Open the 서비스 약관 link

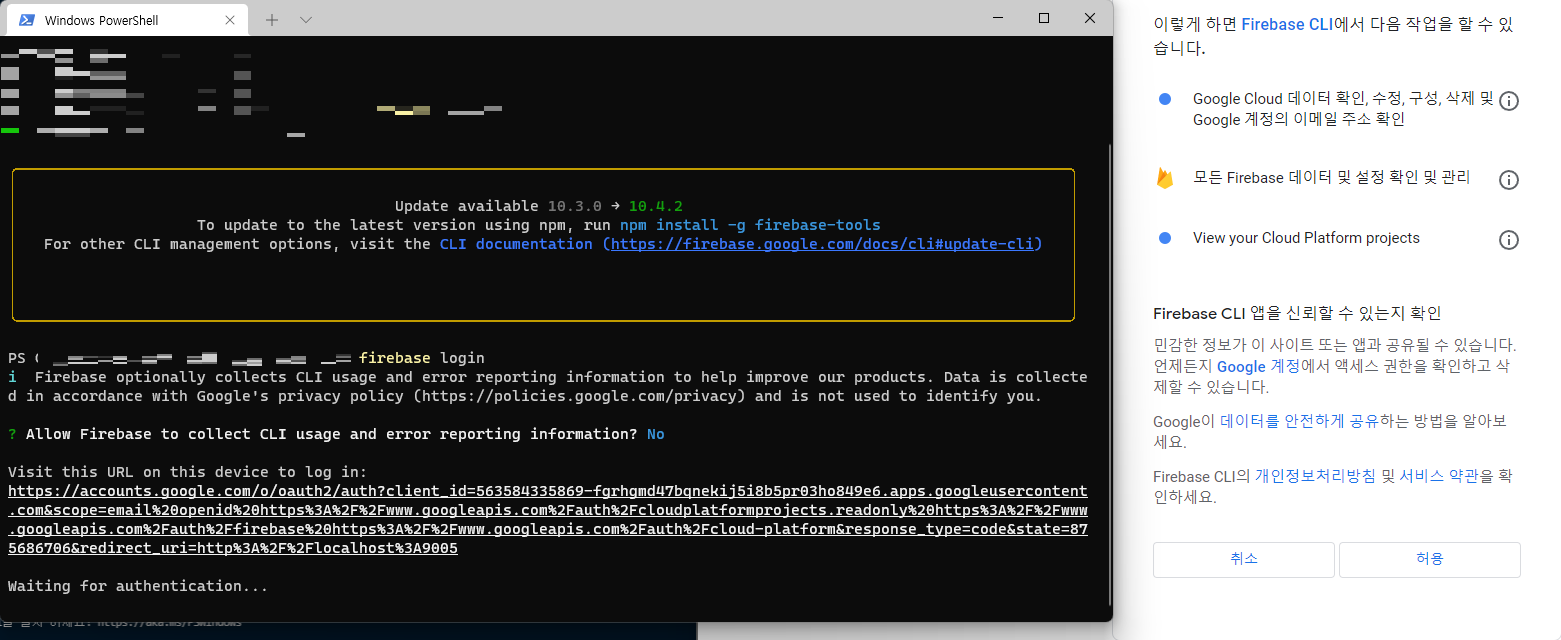coord(1438,476)
